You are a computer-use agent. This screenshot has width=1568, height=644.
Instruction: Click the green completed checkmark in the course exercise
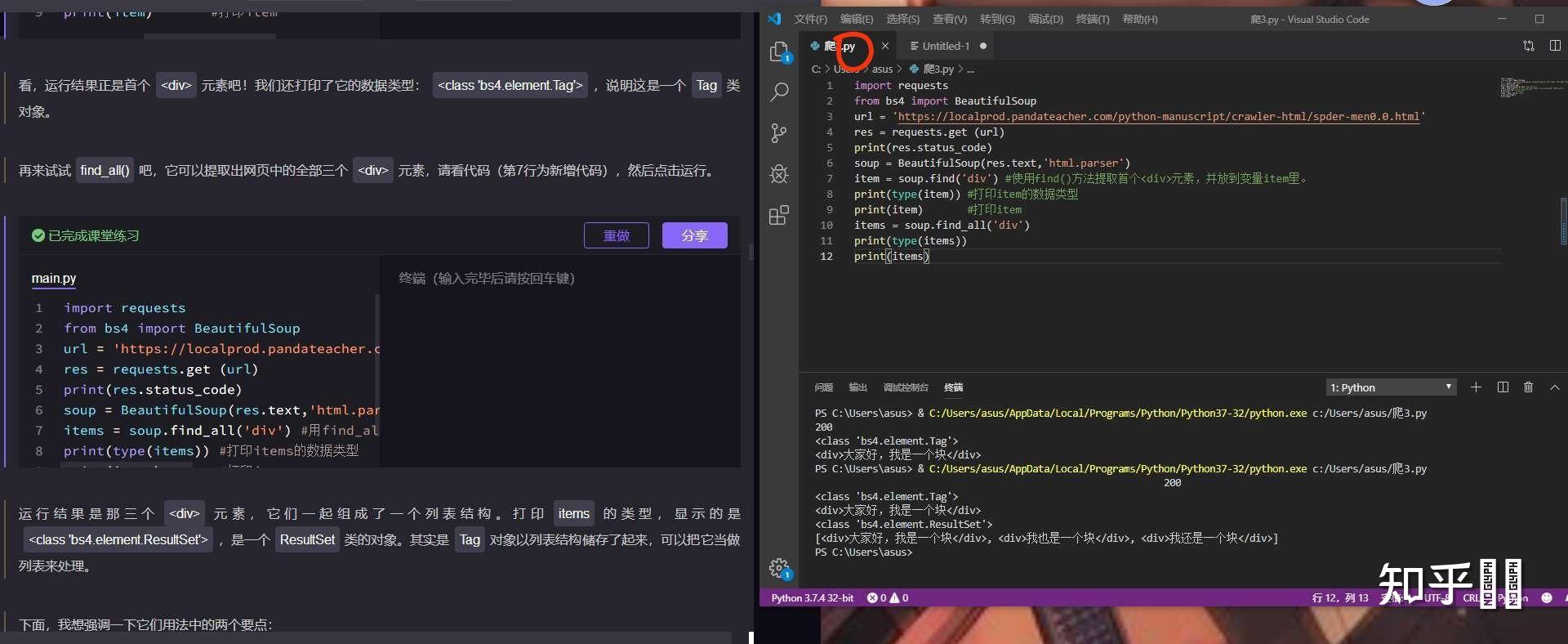[38, 235]
